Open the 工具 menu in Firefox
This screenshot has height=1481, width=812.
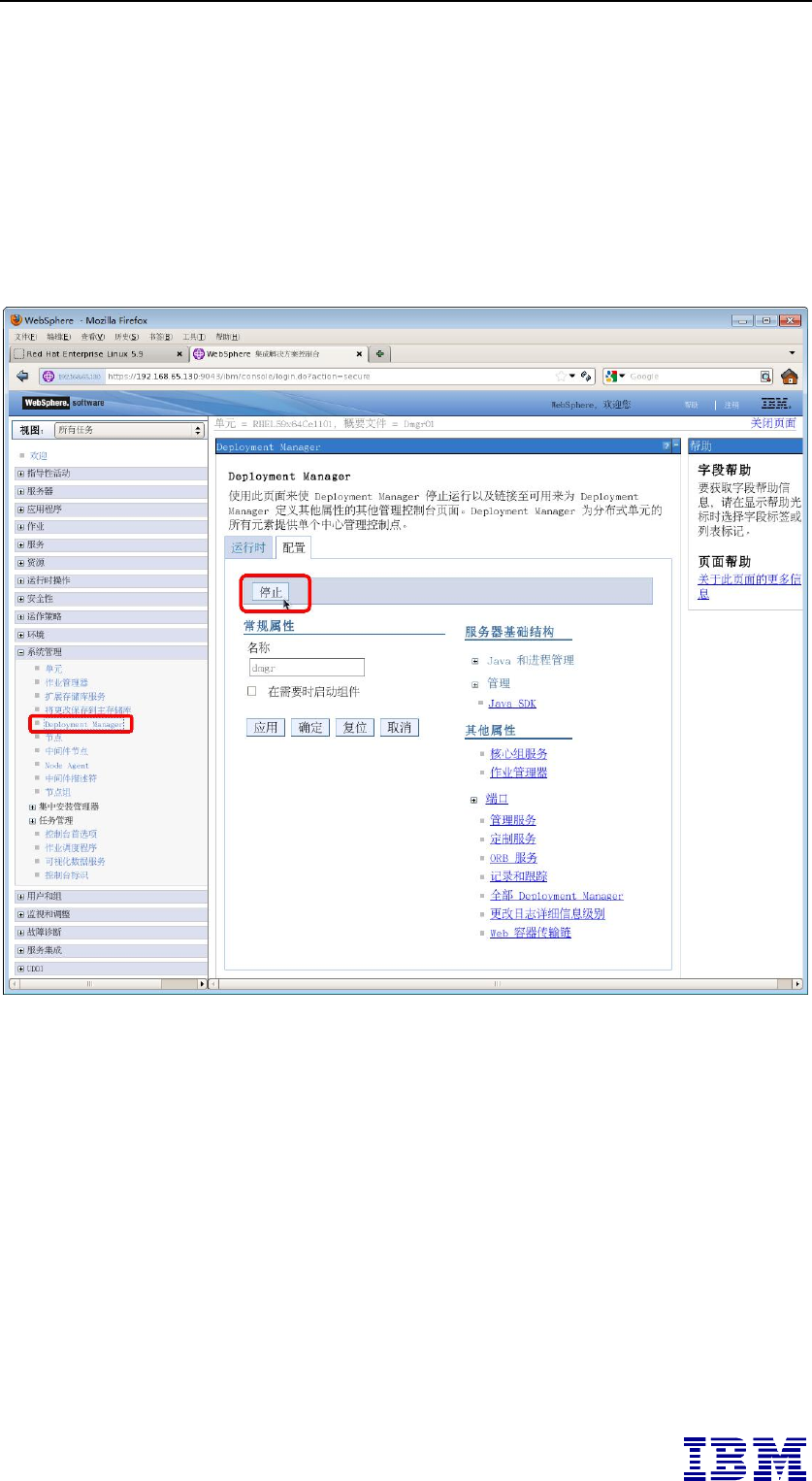[x=194, y=336]
